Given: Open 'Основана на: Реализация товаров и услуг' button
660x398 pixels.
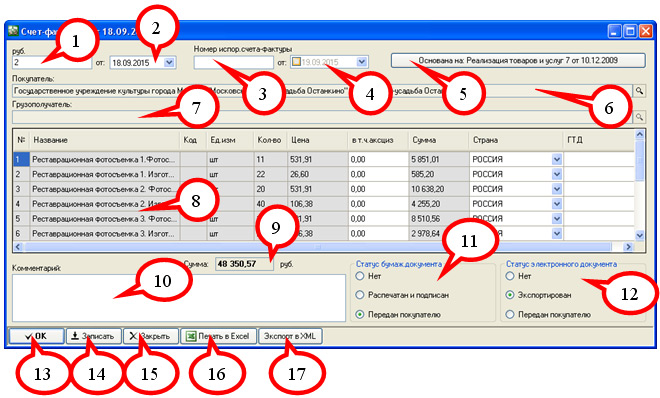Looking at the screenshot, I should pos(518,60).
